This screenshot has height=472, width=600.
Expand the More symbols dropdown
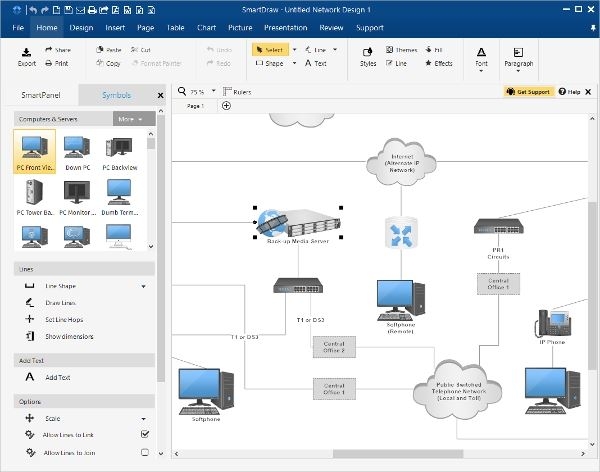click(x=129, y=119)
